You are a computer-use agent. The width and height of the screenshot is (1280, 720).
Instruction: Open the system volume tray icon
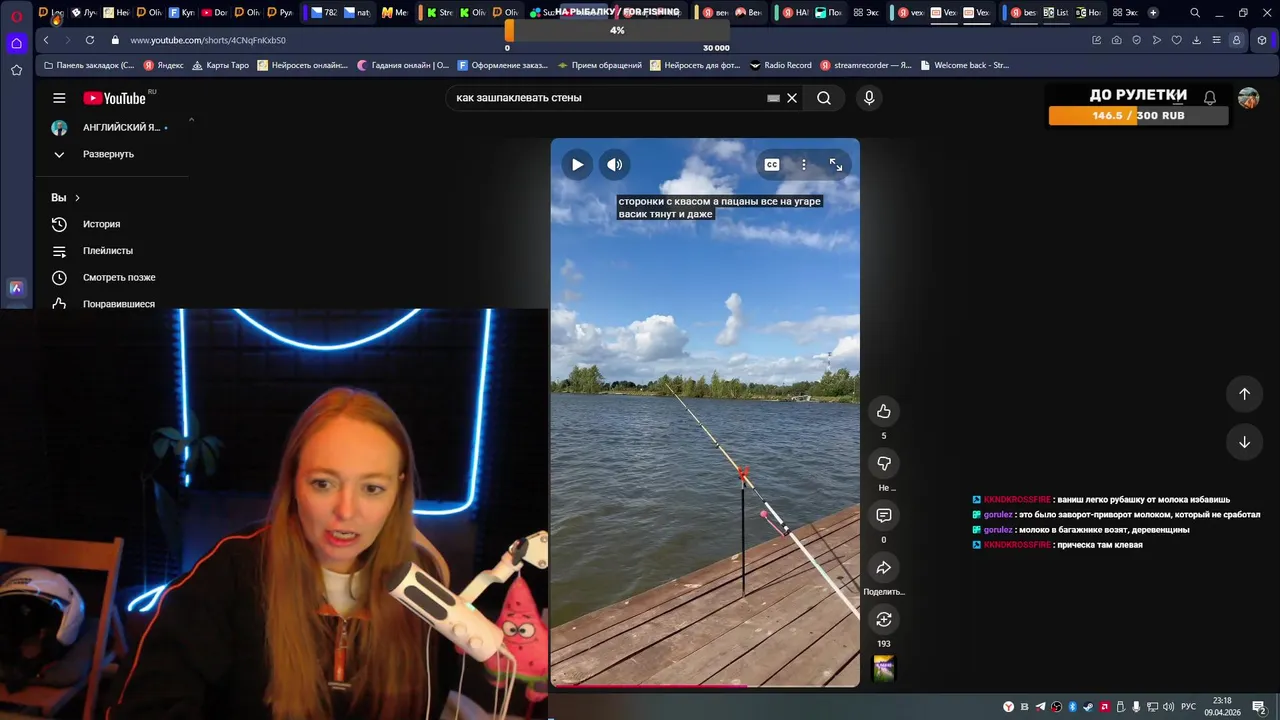click(x=1170, y=707)
